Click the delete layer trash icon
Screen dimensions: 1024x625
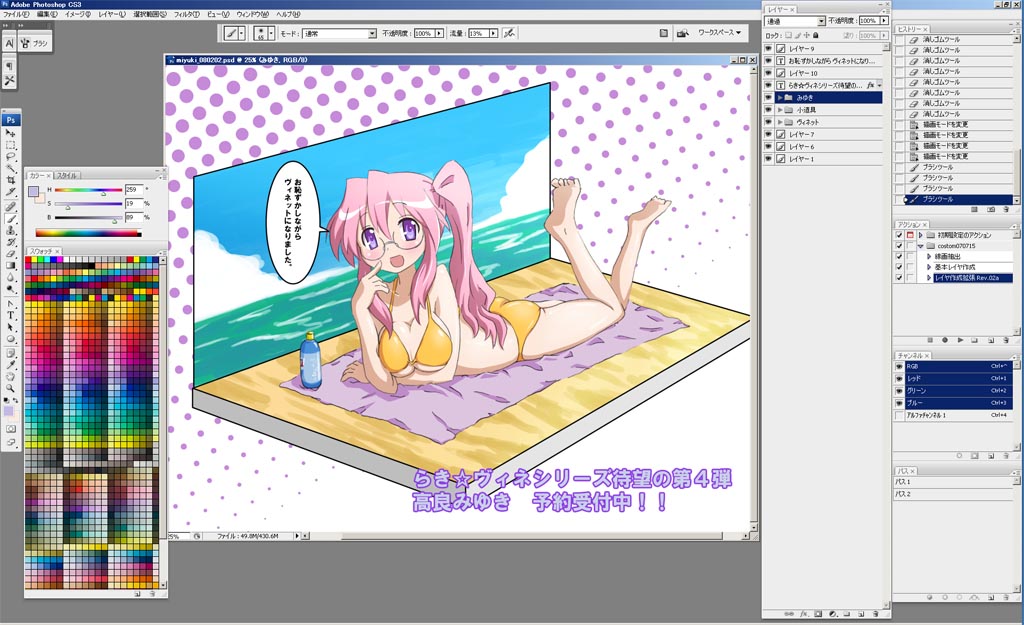[x=876, y=614]
